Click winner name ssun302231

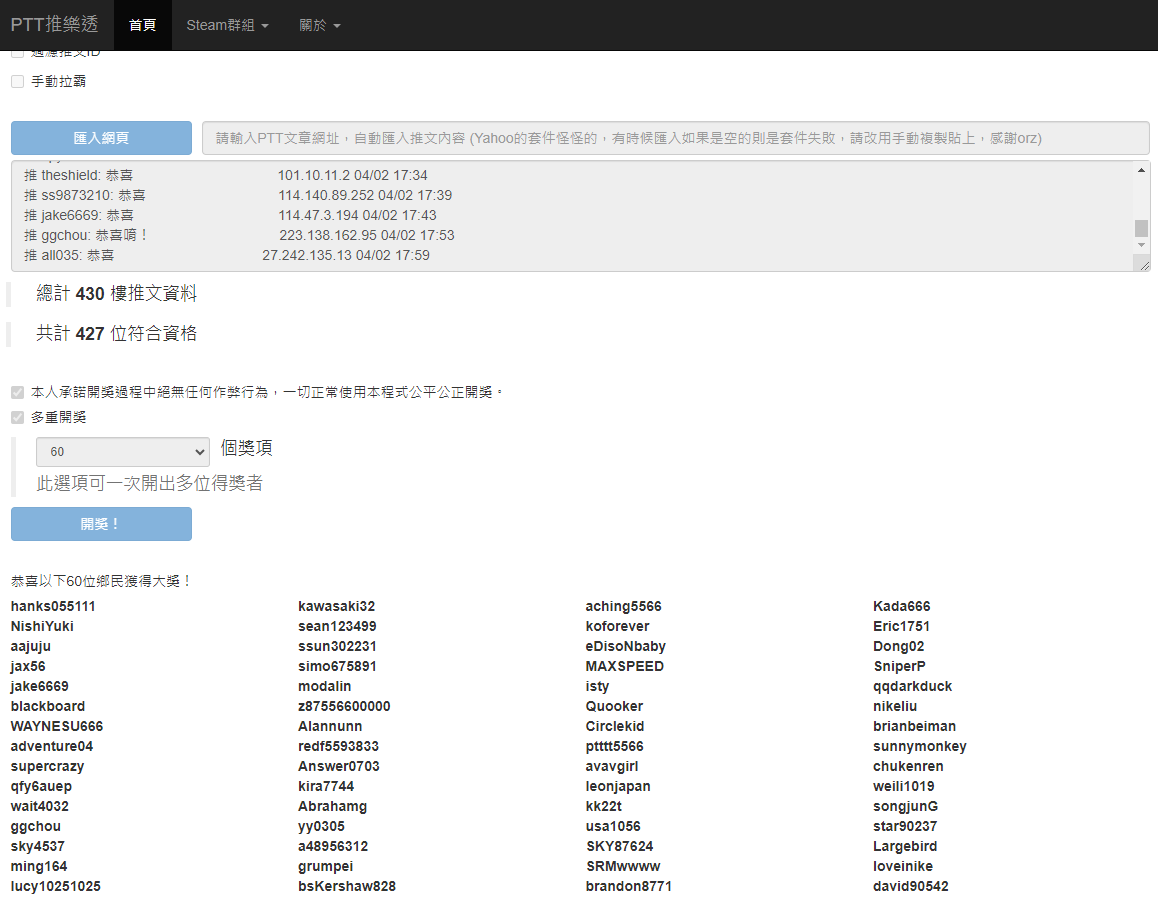pos(338,646)
